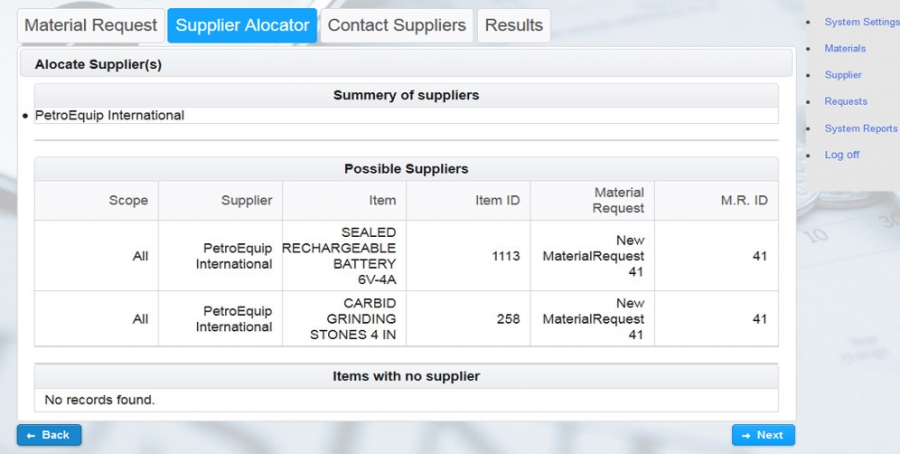Click the M.R. ID column header

(744, 200)
